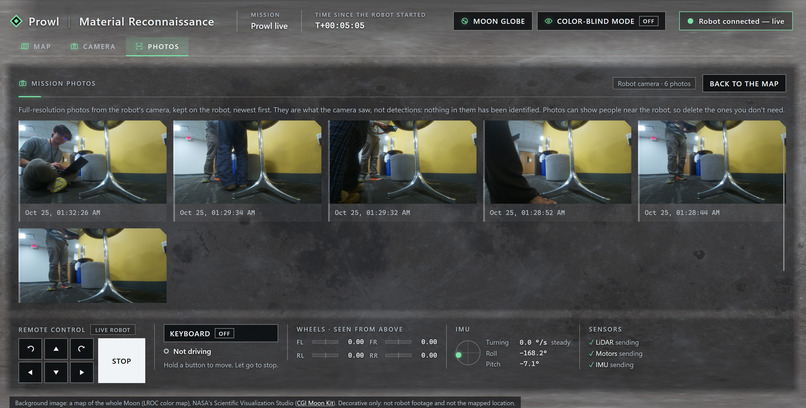806x408 pixels.
Task: Click the 'Prowl live' mission name
Action: point(269,26)
